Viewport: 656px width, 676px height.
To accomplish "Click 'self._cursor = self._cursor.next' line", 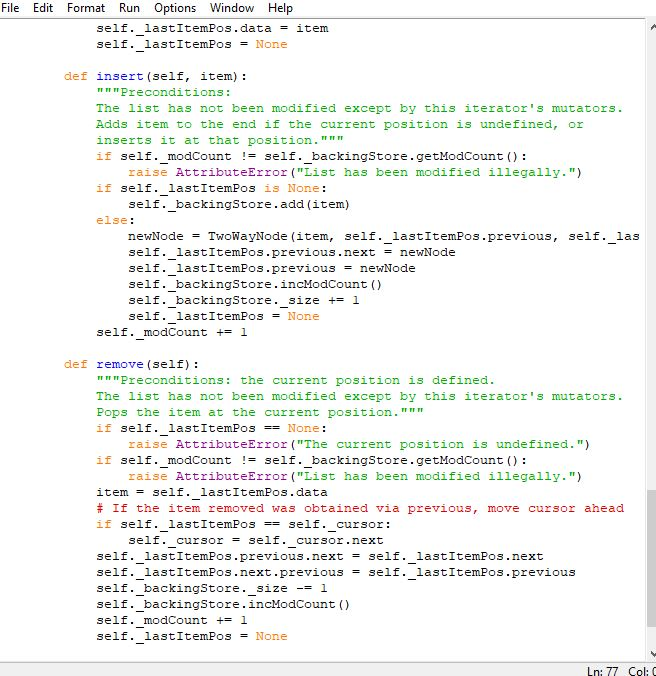I will tap(256, 540).
